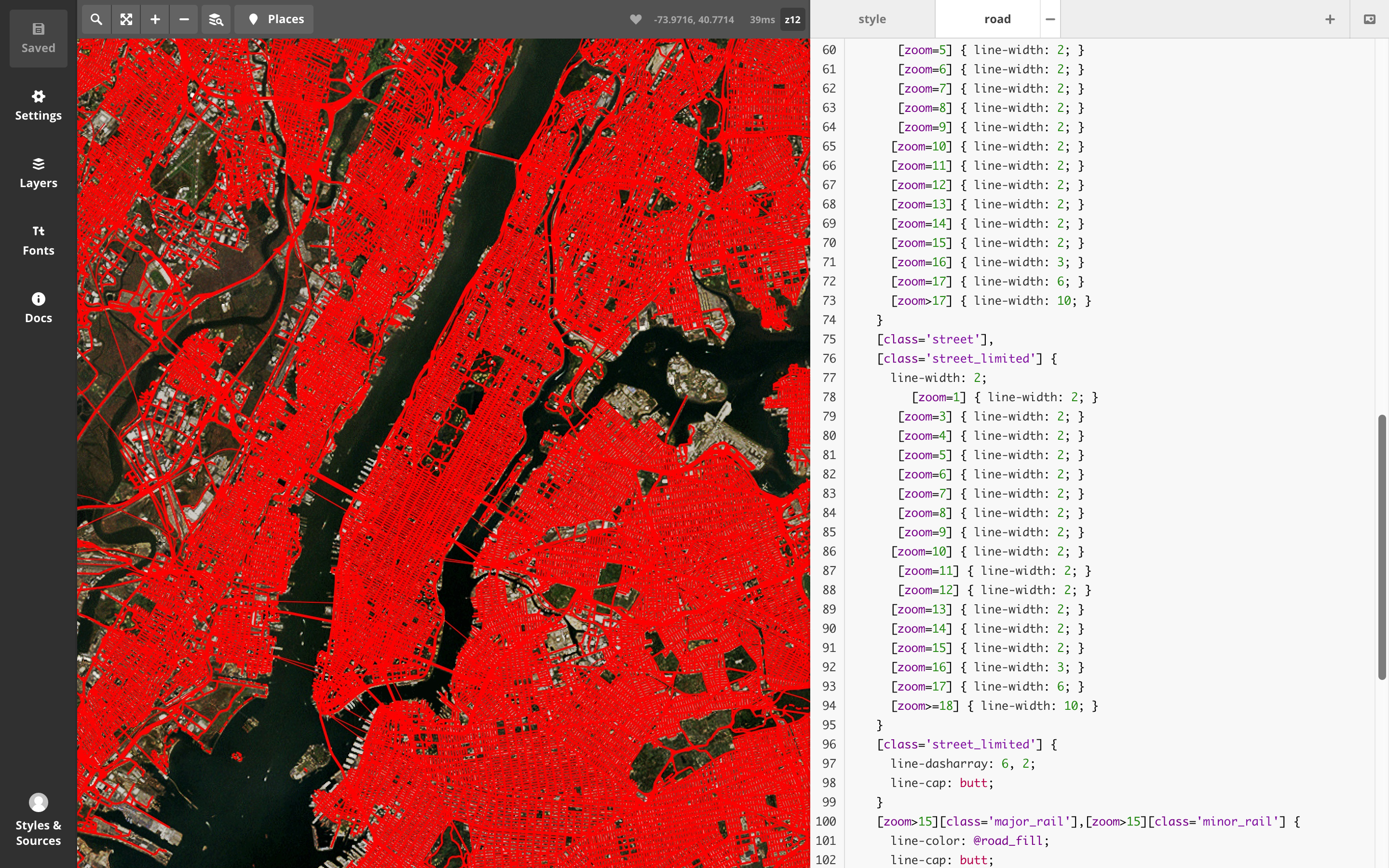Click the [class='street'] selector on line 75

coord(934,339)
